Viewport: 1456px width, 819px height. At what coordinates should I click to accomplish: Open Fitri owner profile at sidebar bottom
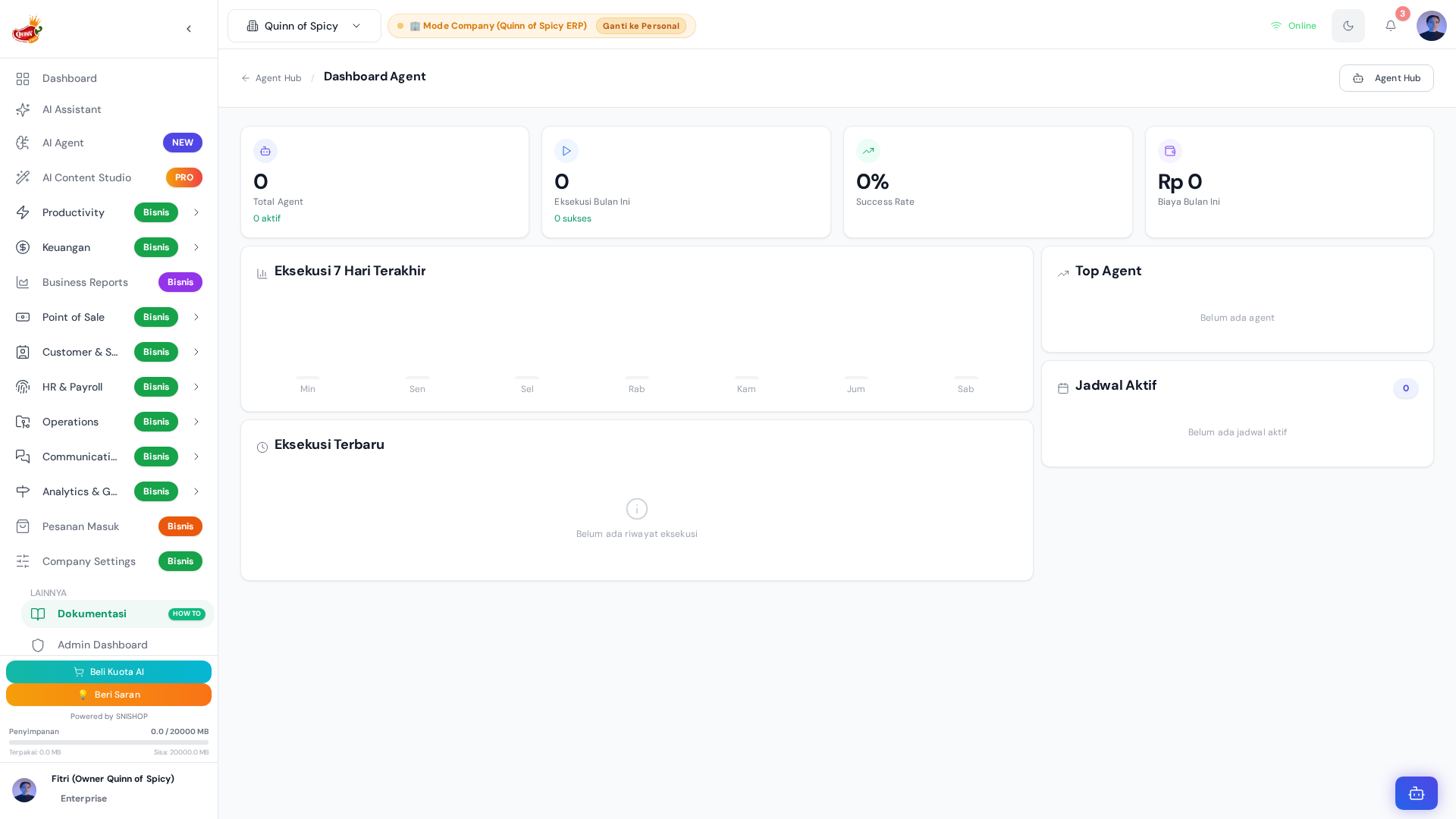click(108, 789)
